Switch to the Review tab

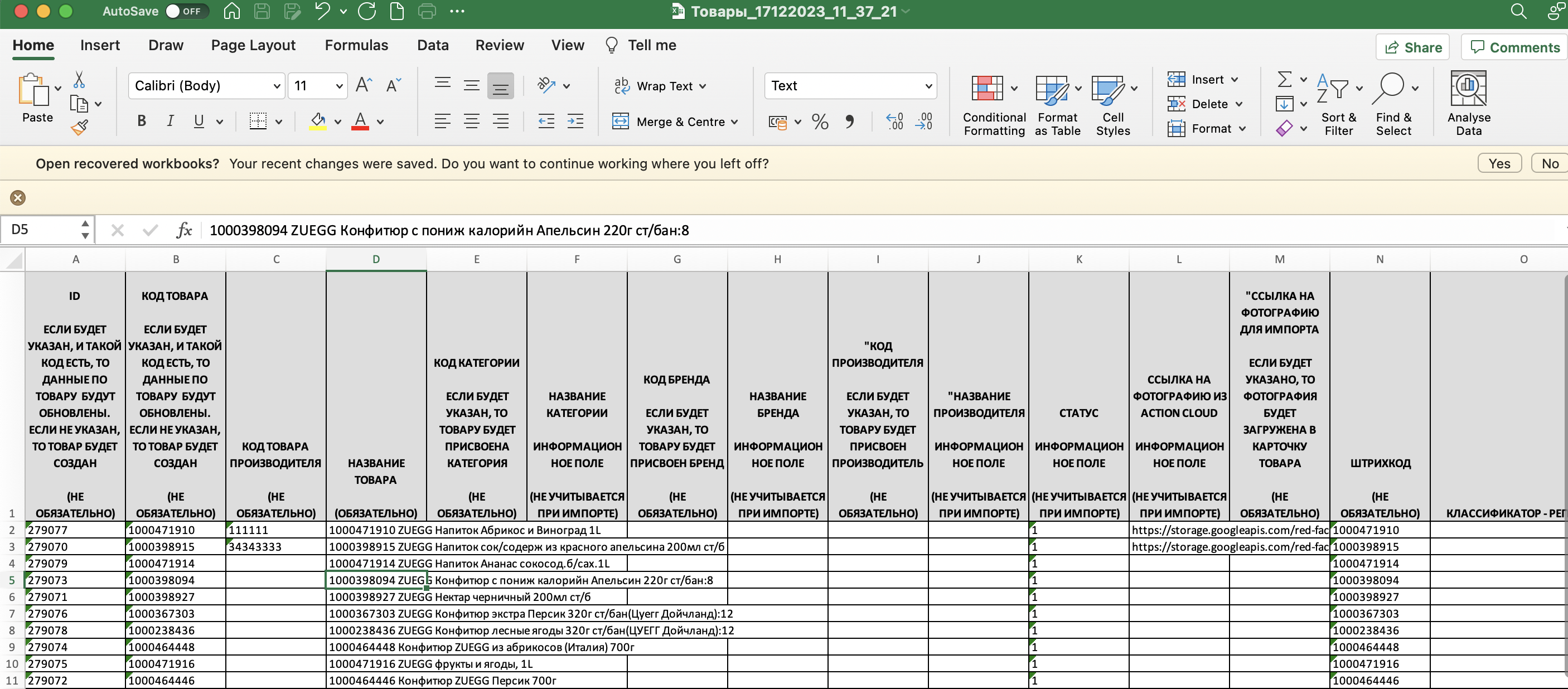[x=499, y=45]
